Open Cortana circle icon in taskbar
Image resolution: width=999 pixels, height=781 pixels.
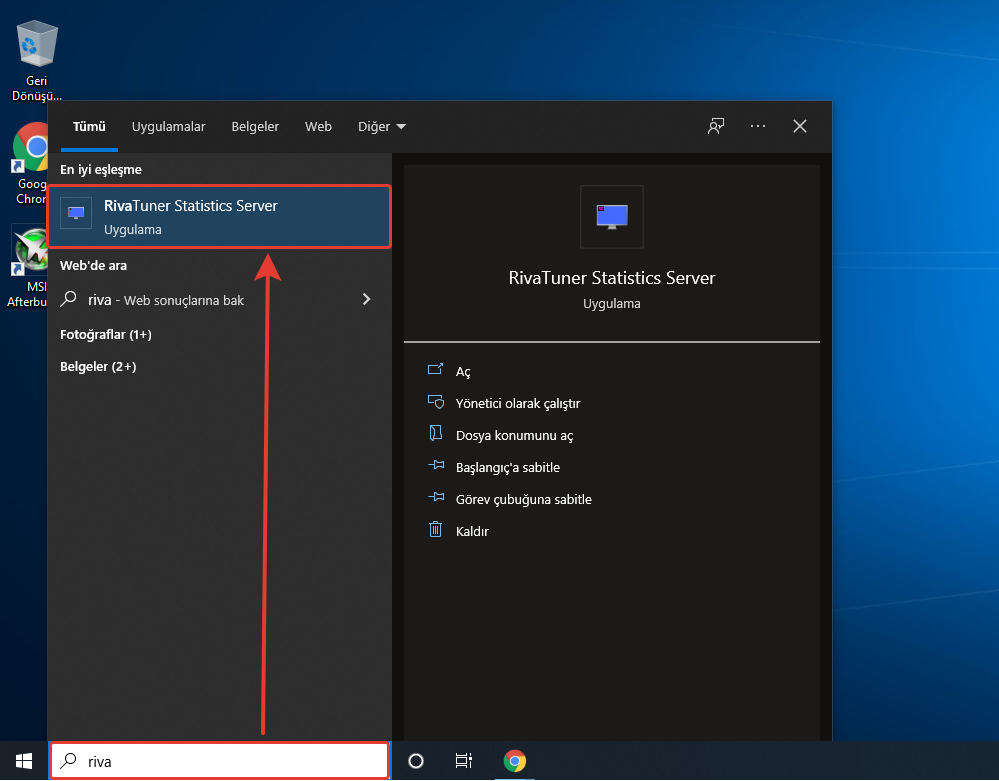[x=416, y=761]
